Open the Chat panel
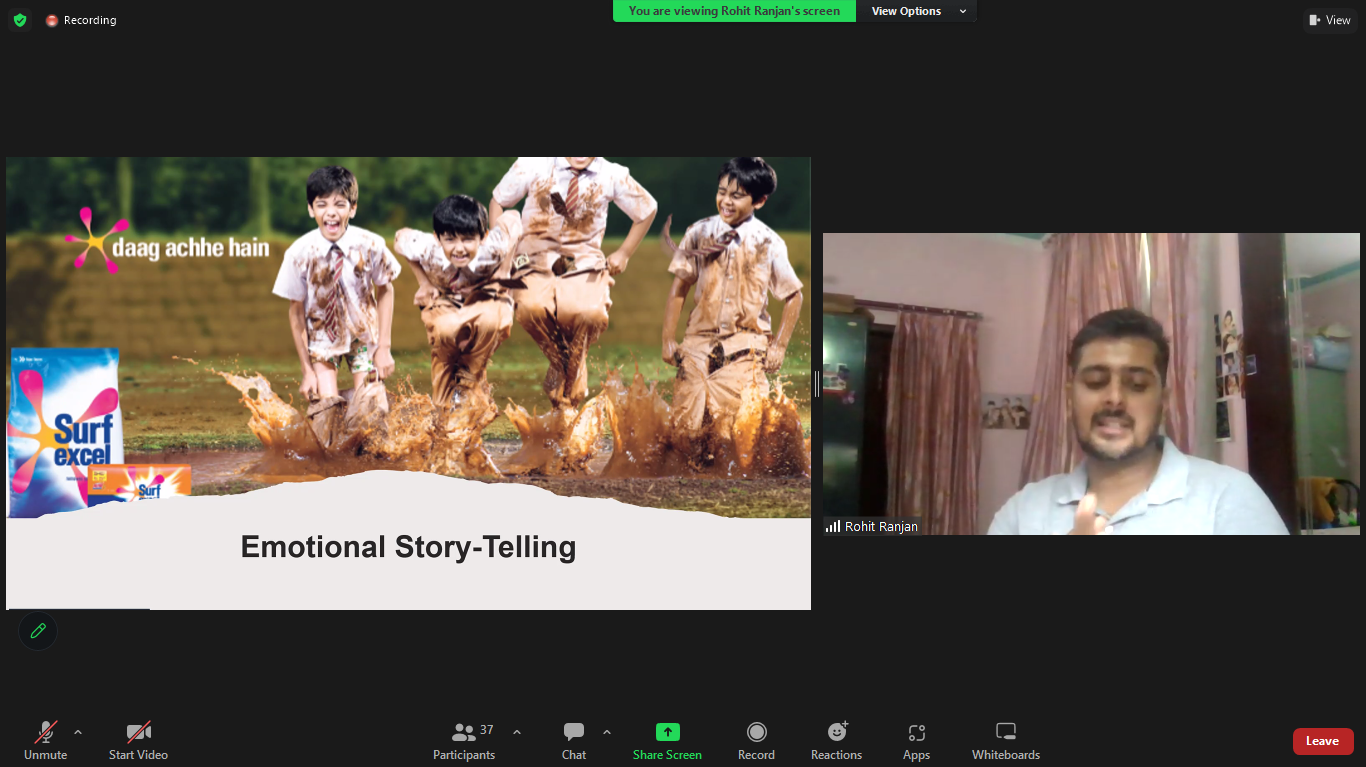Viewport: 1366px width, 767px height. (x=574, y=741)
